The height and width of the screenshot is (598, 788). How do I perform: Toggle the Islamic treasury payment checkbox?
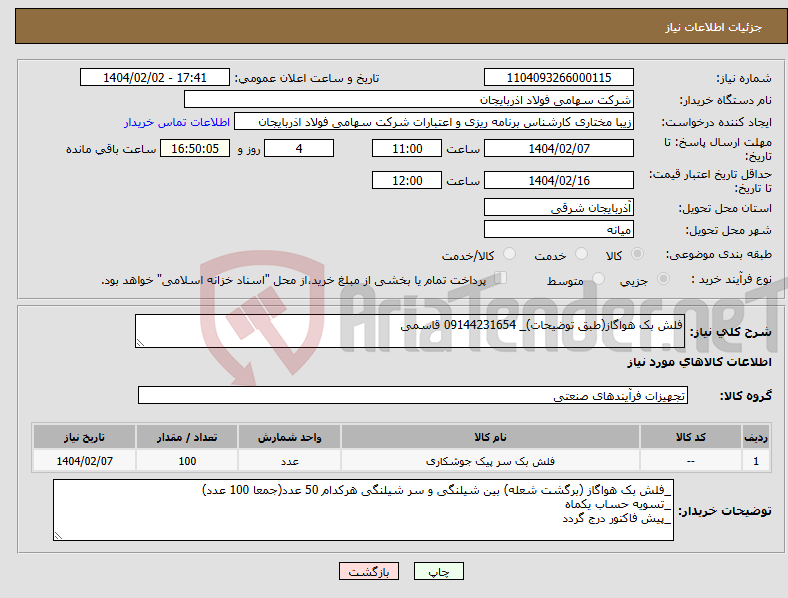point(501,278)
